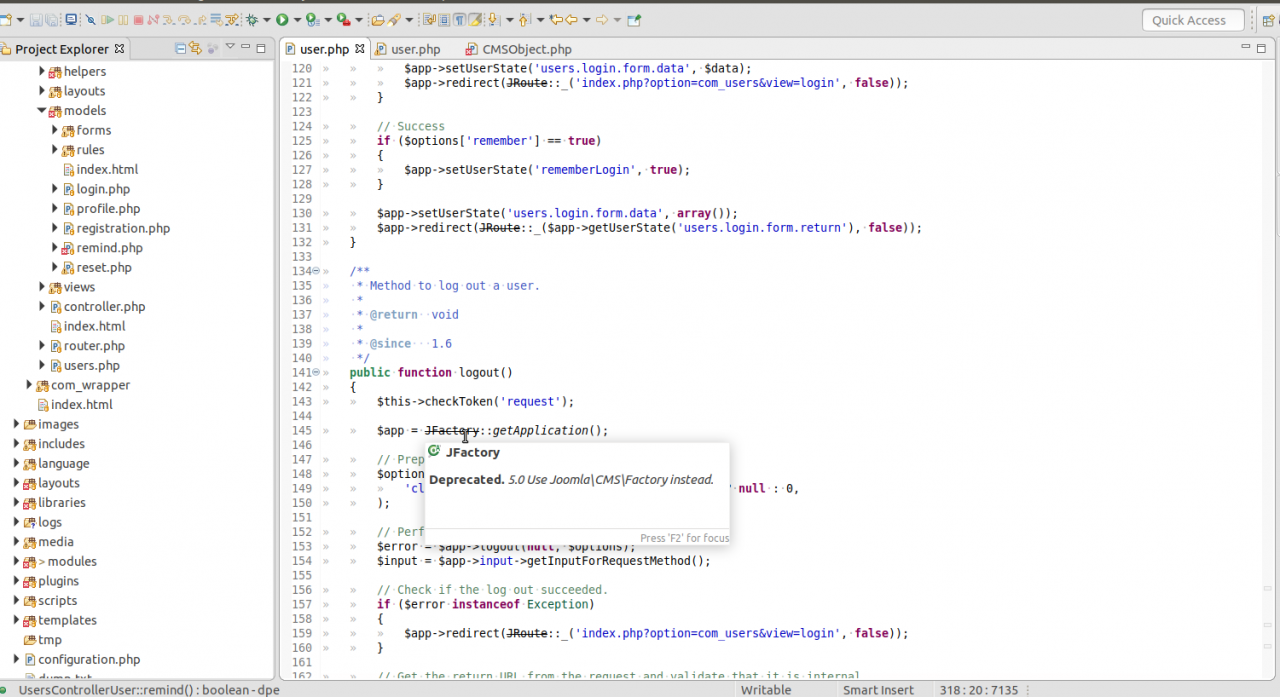This screenshot has height=697, width=1280.
Task: Click the green Run button icon
Action: (x=283, y=19)
